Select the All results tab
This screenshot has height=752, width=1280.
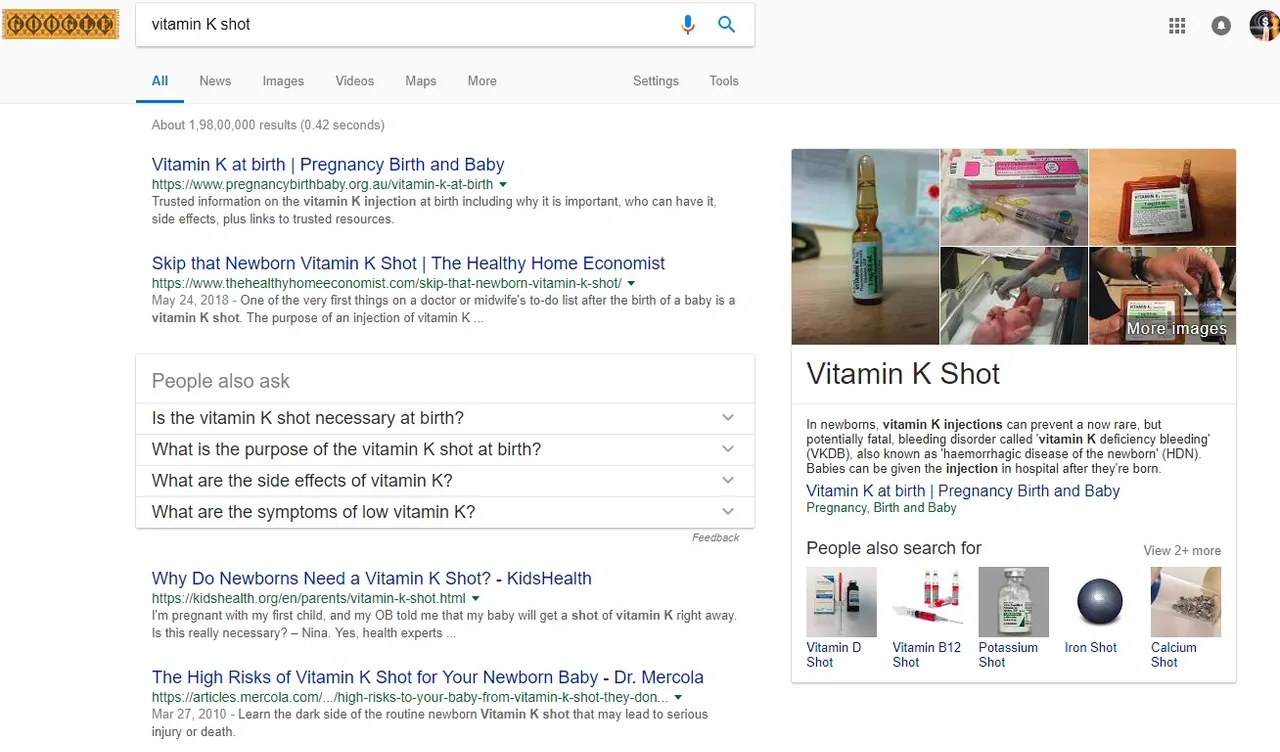(160, 81)
